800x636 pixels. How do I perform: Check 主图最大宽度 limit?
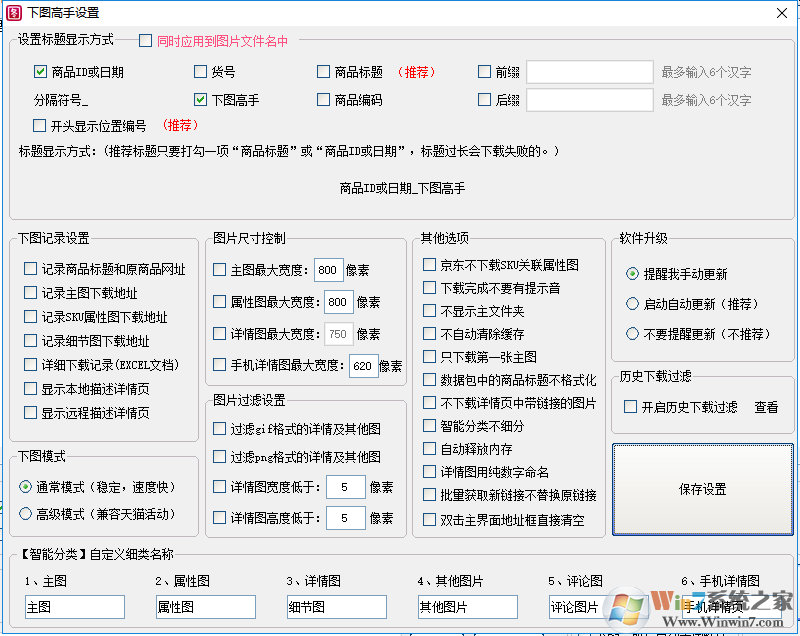pyautogui.click(x=221, y=269)
